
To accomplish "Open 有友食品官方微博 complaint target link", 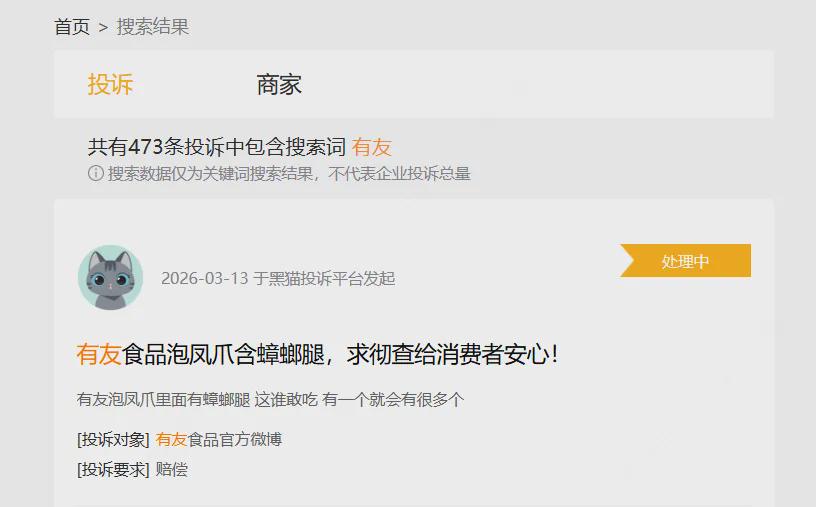I will click(219, 439).
